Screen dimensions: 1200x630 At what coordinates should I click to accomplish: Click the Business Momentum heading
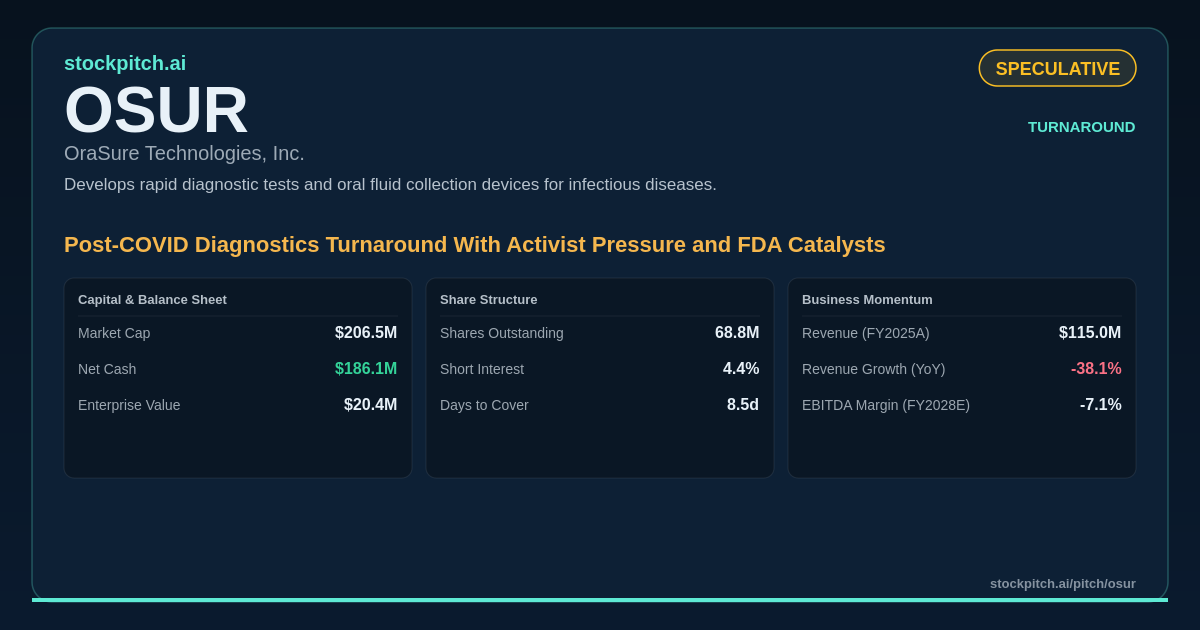pos(867,300)
